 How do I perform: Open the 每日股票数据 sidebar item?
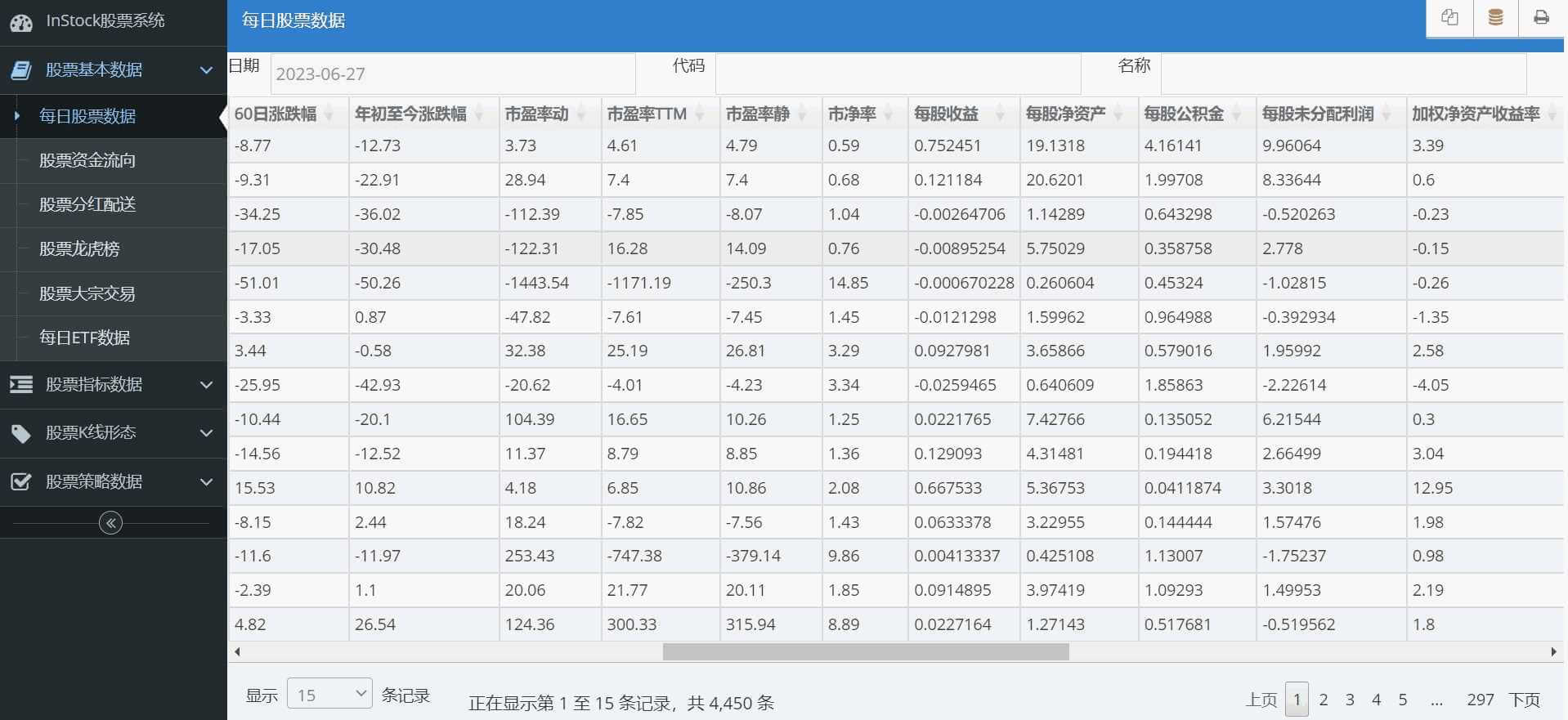(113, 116)
